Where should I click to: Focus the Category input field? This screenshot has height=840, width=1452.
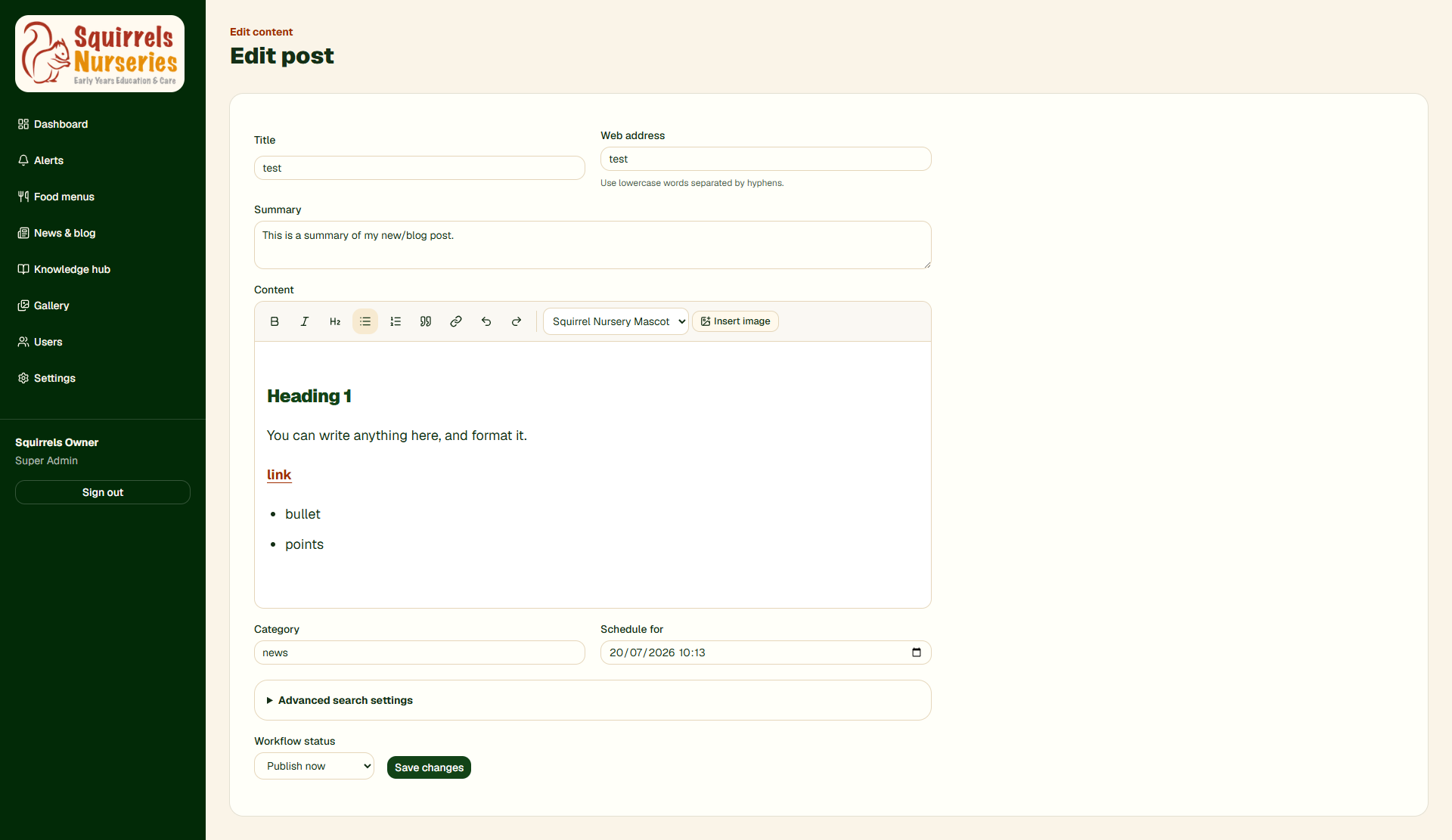pos(420,652)
